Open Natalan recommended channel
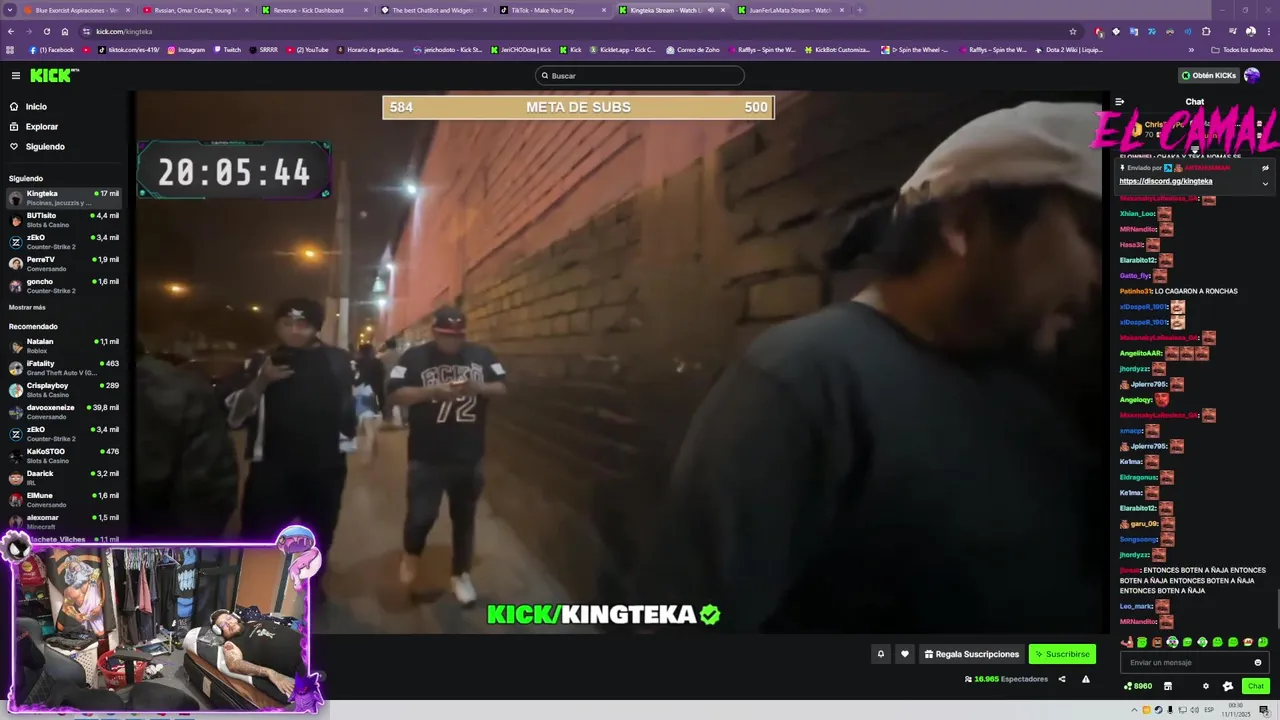This screenshot has width=1280, height=720. pos(64,345)
